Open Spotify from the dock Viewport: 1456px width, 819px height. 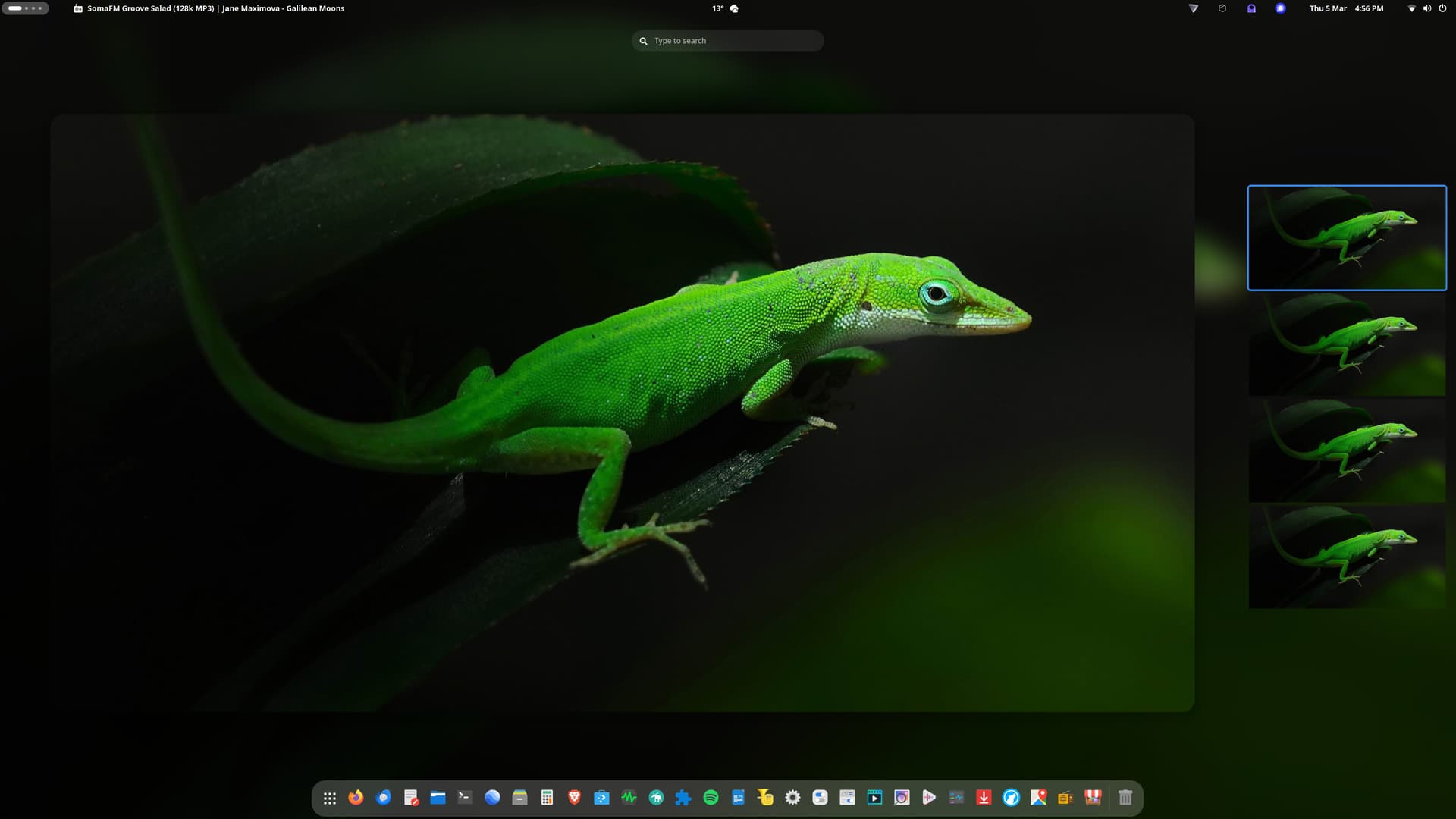[x=711, y=798]
